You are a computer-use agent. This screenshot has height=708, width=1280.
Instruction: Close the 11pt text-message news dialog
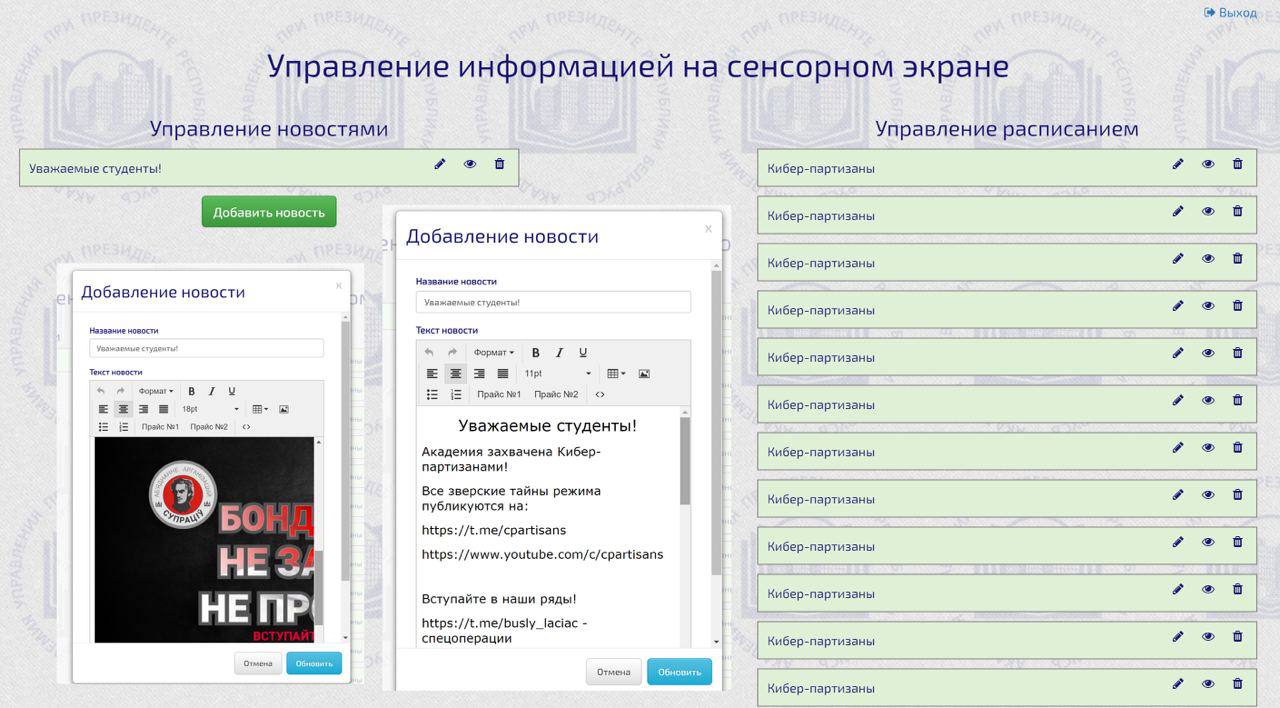708,229
